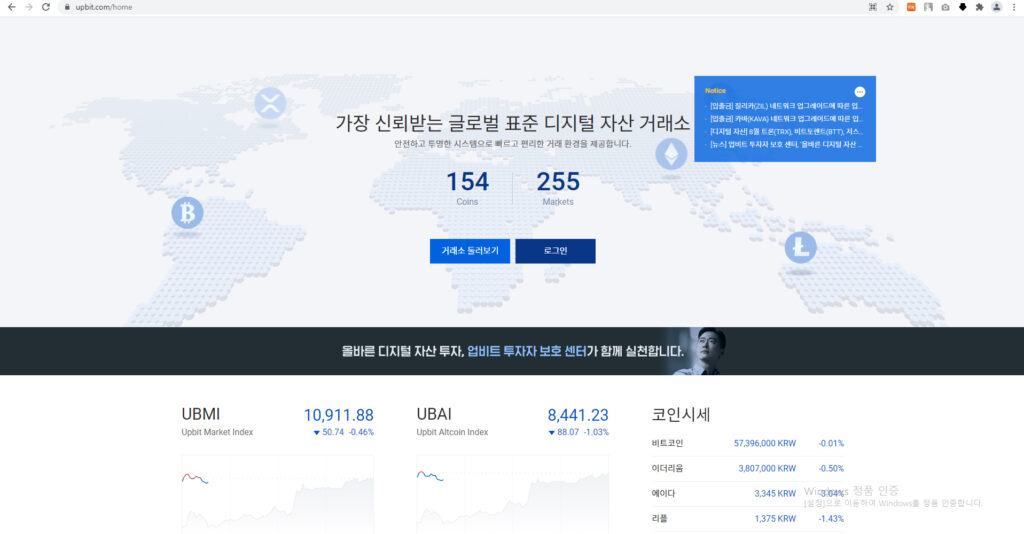Open the 트론(TRX) digital asset notice

click(x=786, y=132)
